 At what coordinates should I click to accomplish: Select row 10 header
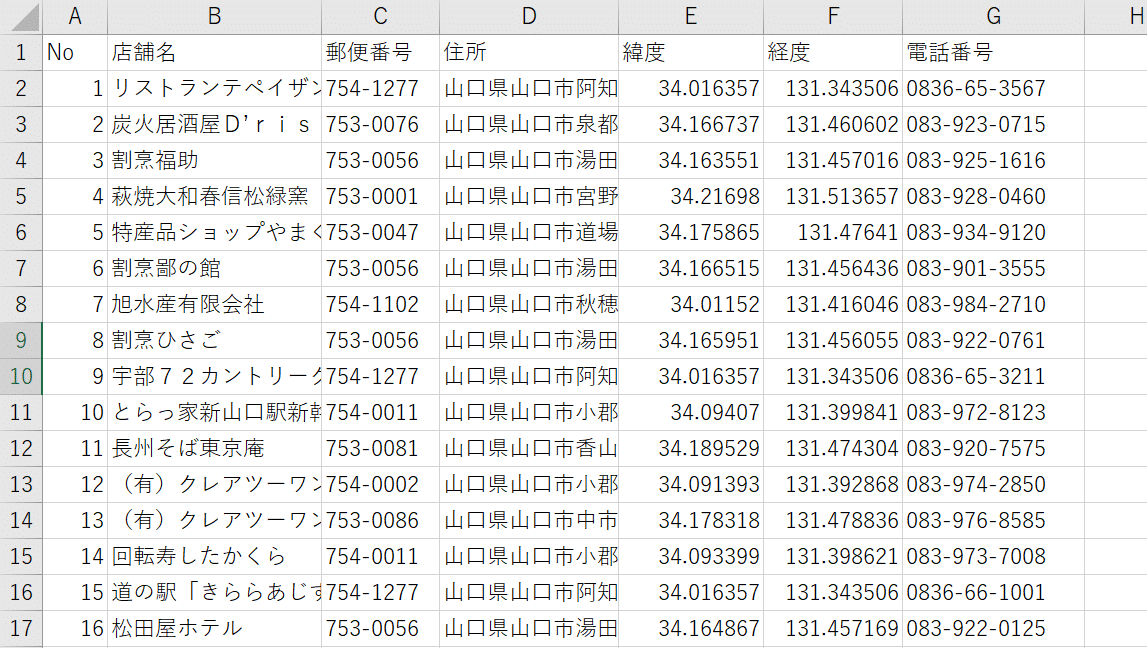[21, 377]
